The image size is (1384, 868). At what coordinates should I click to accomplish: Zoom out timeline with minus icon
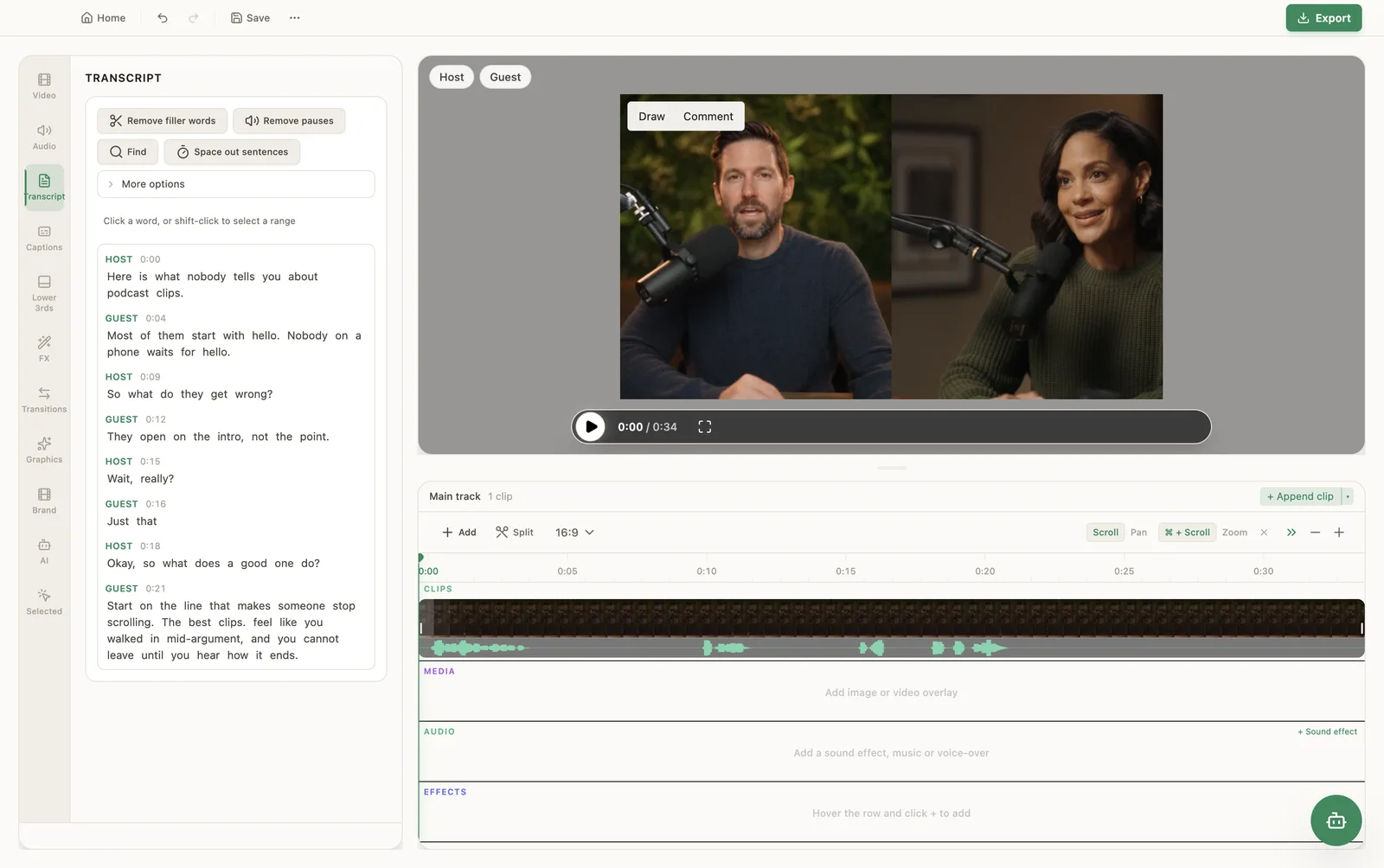pyautogui.click(x=1315, y=533)
